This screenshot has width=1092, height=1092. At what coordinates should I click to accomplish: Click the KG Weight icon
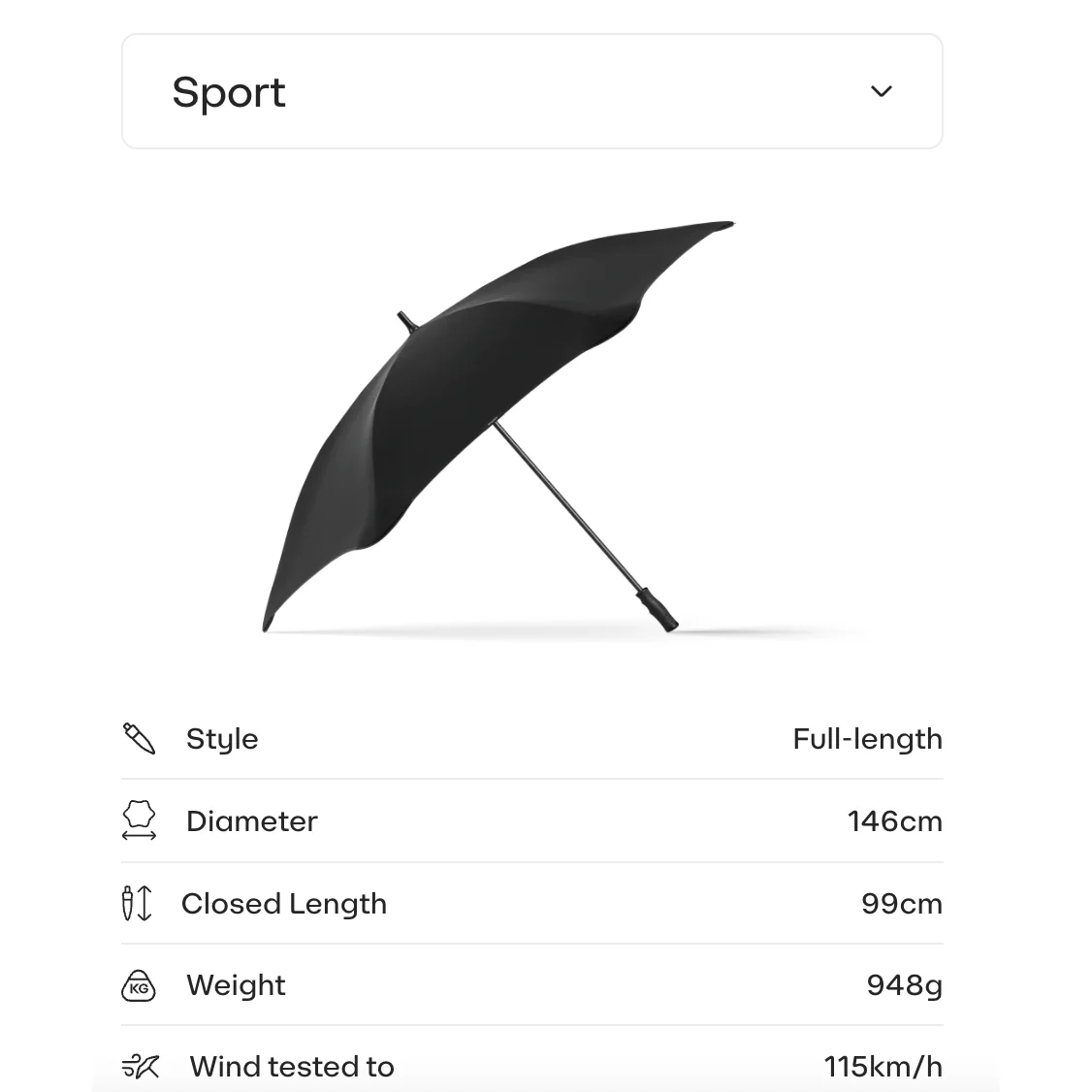point(139,985)
